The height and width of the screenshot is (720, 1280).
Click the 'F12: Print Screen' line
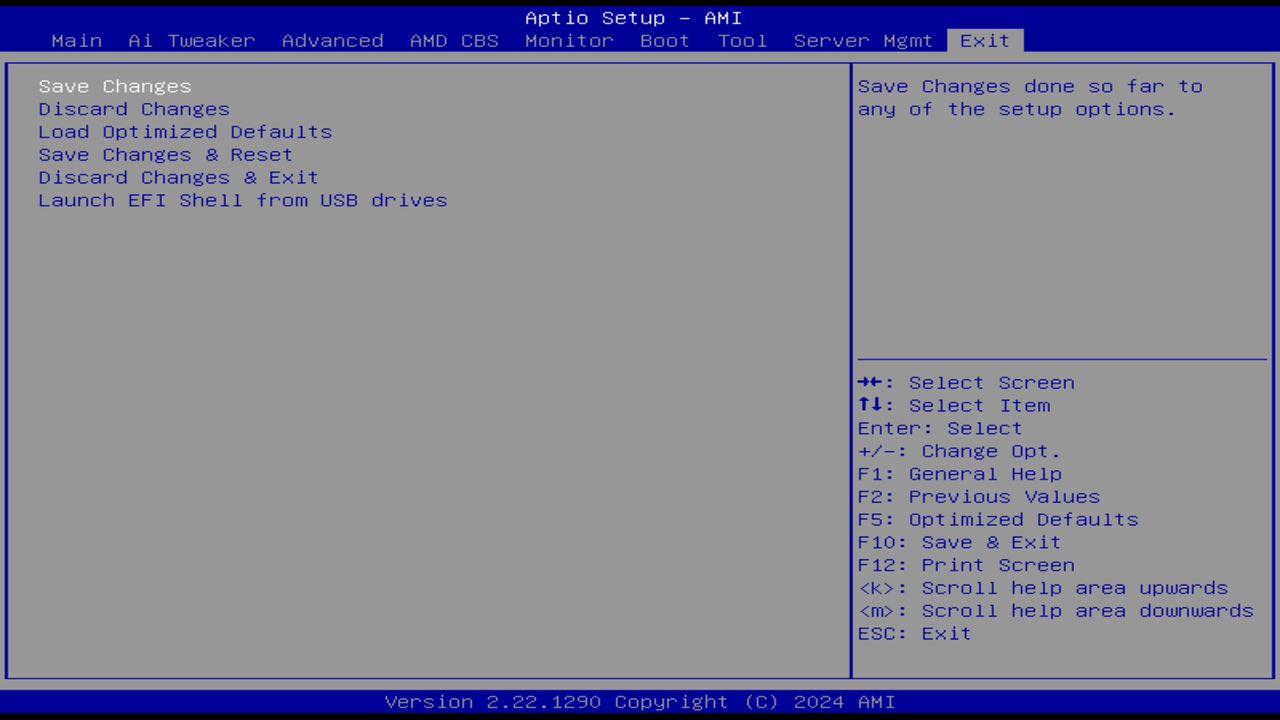pos(966,566)
